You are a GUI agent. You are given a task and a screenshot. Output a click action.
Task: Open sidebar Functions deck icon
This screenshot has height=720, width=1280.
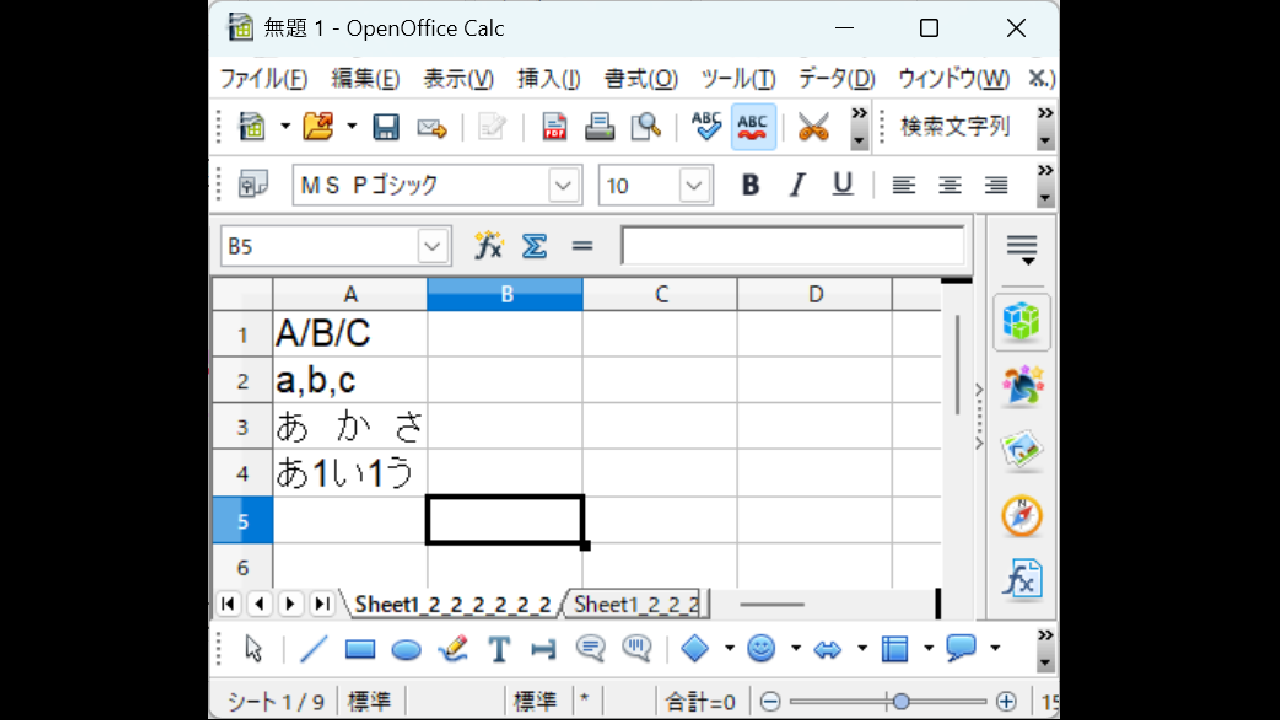coord(1022,579)
